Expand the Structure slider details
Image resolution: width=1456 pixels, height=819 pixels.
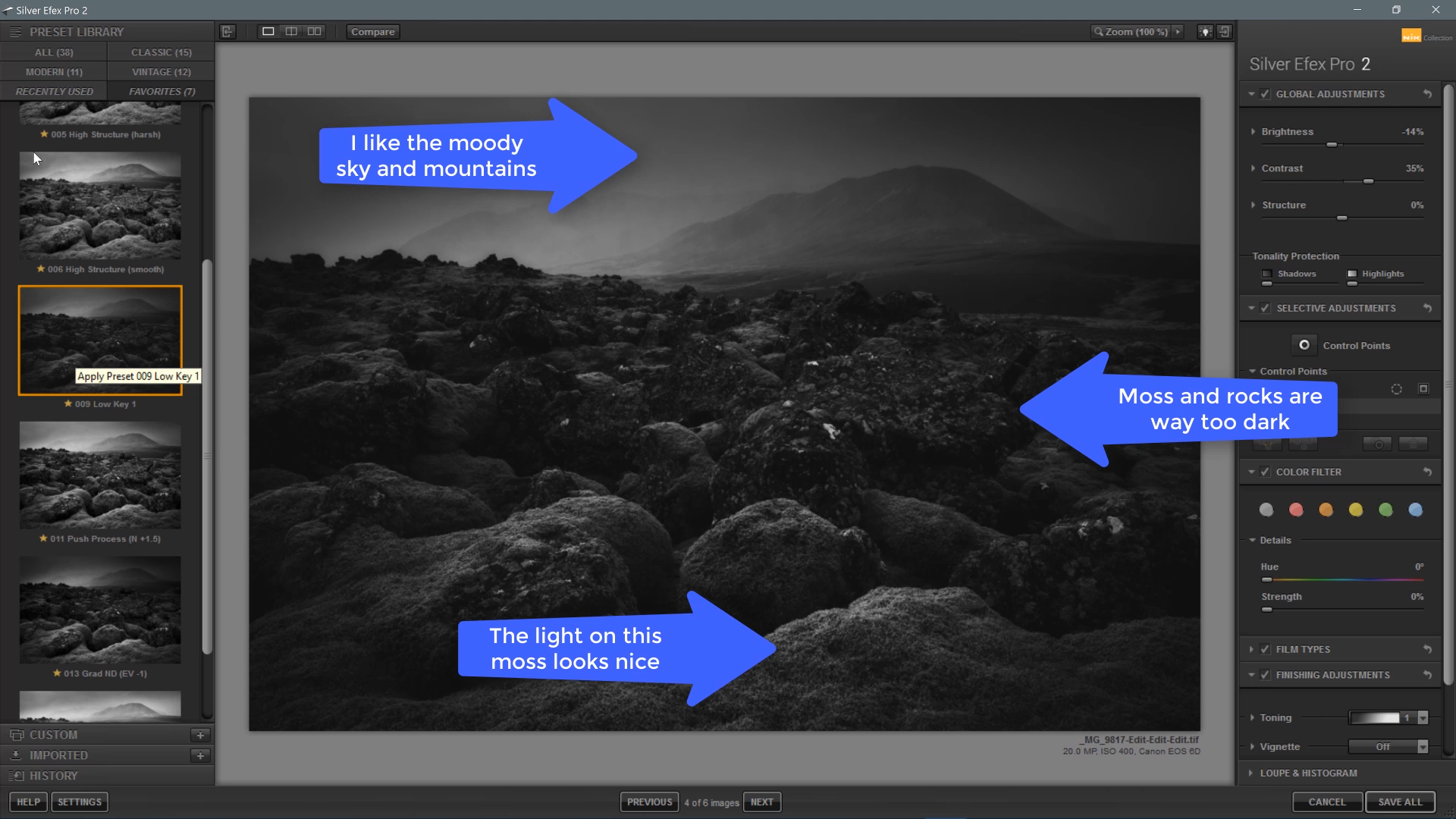click(x=1253, y=205)
